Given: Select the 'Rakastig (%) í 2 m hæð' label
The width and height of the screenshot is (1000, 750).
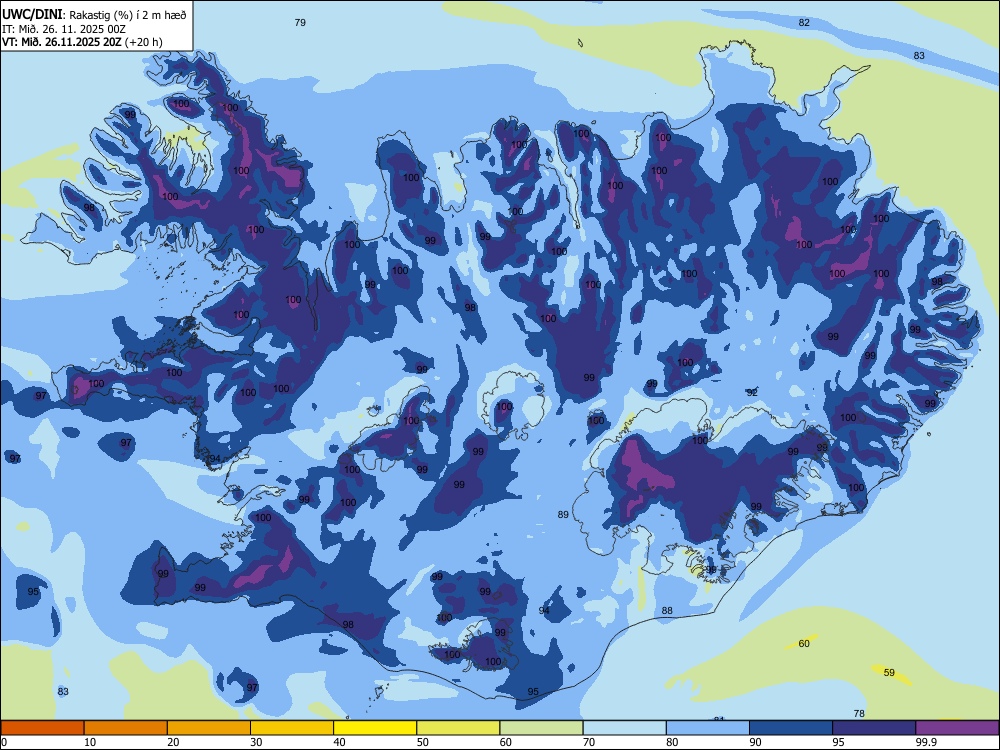Looking at the screenshot, I should click(128, 15).
